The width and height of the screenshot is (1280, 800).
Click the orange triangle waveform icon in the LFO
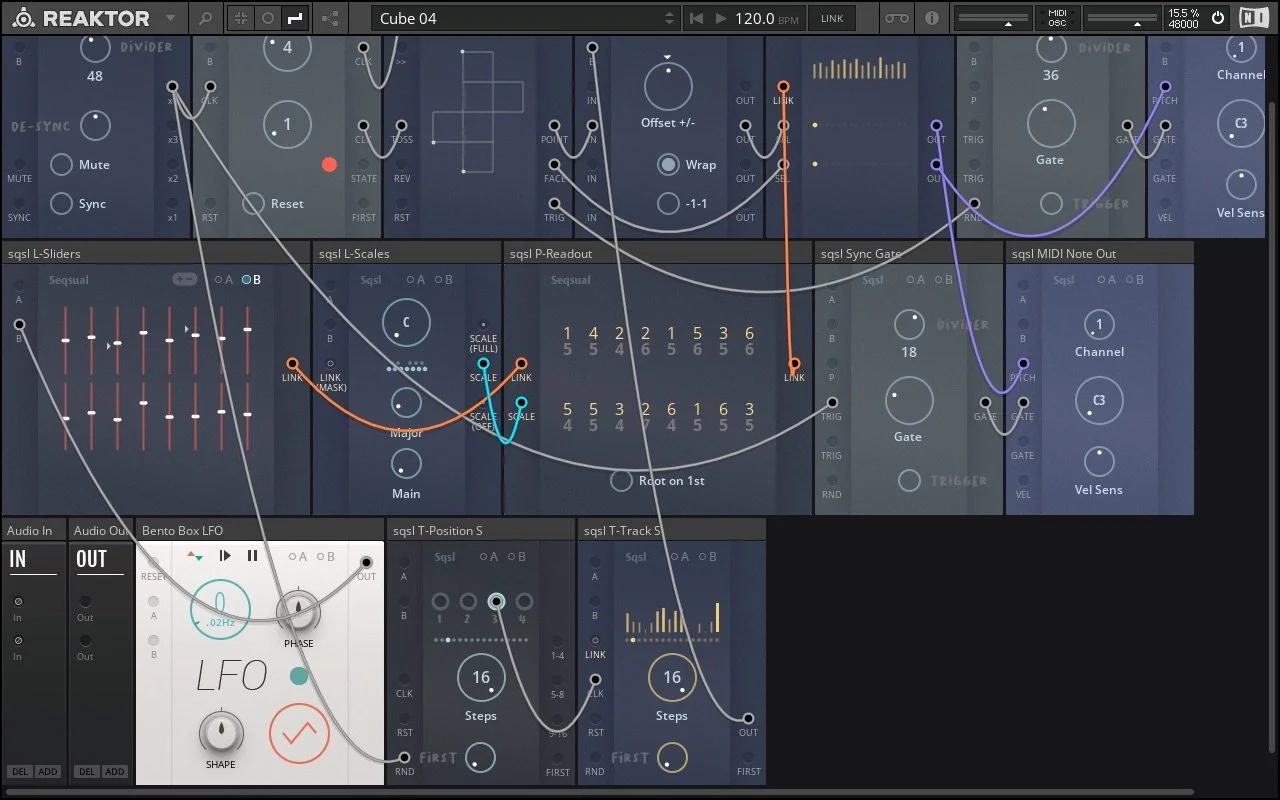299,734
